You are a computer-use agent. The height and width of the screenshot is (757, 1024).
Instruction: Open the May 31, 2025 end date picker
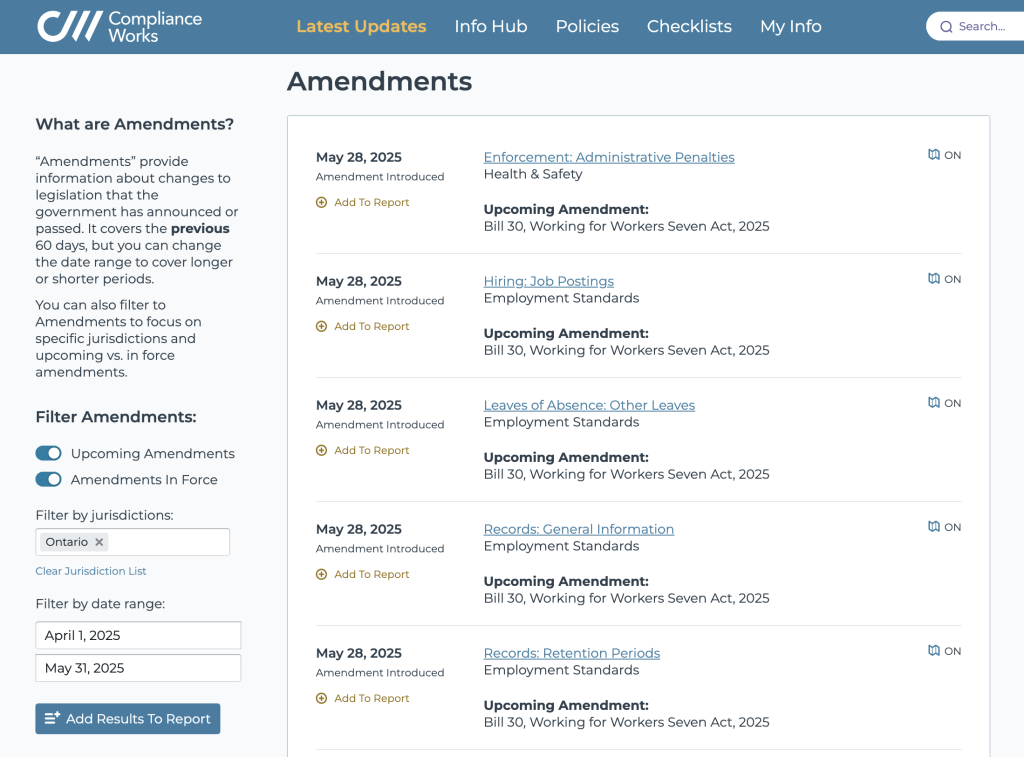[x=137, y=667]
